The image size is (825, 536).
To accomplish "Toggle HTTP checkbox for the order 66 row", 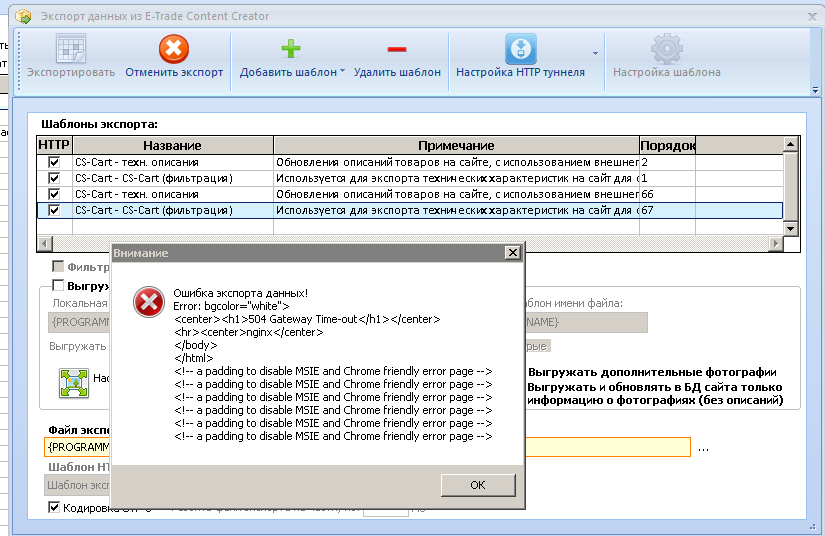I will 54,194.
